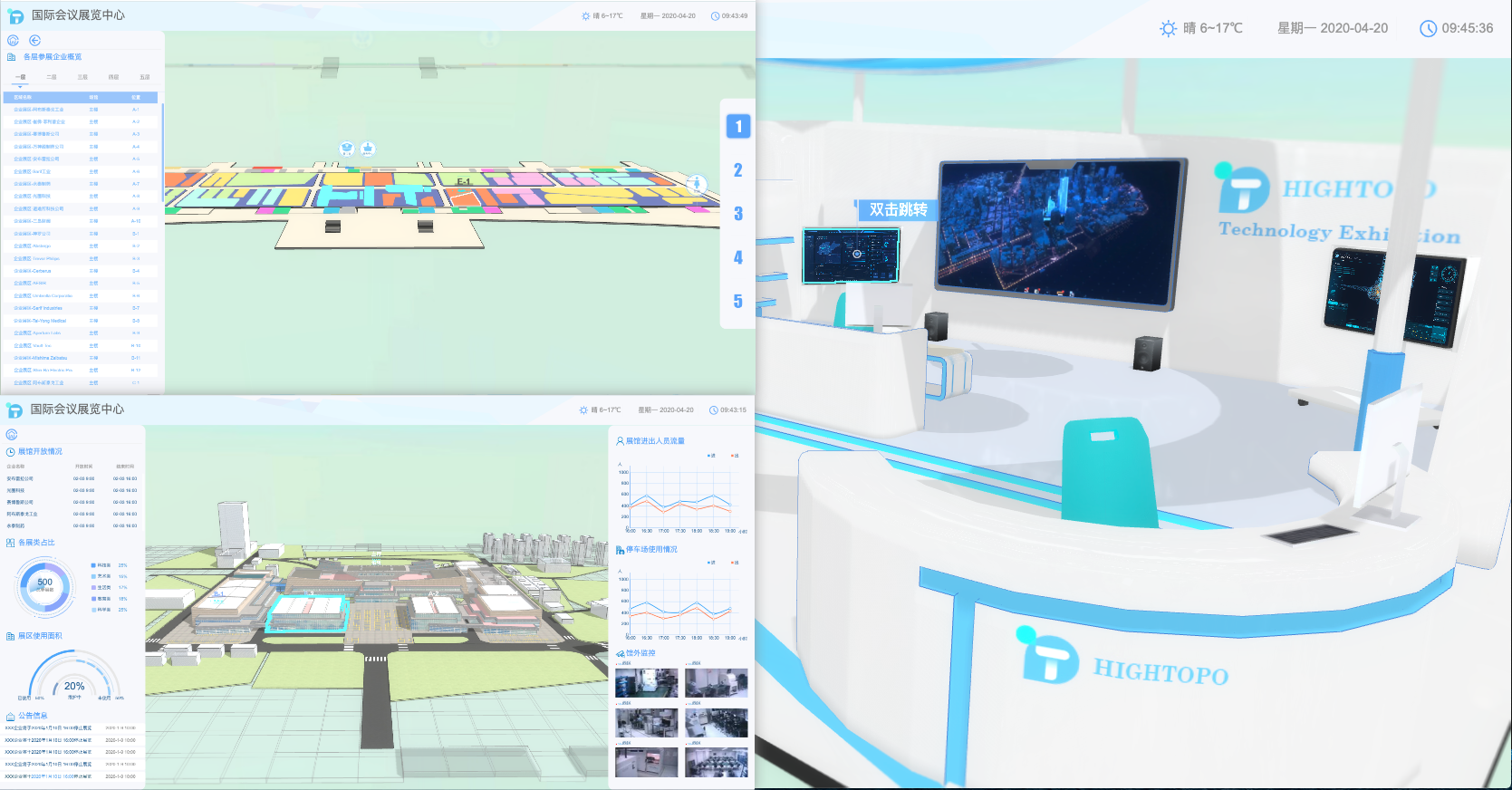The image size is (1512, 790).
Task: Click the 500 donut chart
Action: pos(44,586)
